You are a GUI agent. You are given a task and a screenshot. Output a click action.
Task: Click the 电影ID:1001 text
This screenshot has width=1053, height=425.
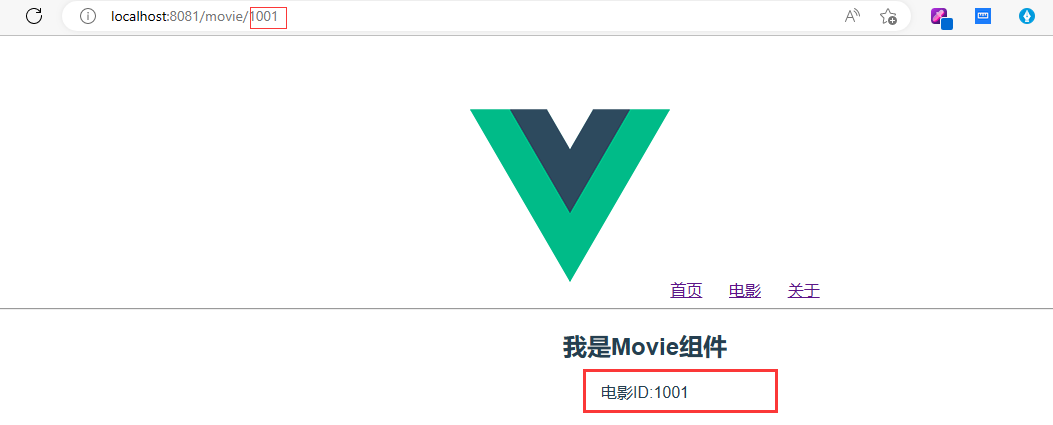[644, 393]
